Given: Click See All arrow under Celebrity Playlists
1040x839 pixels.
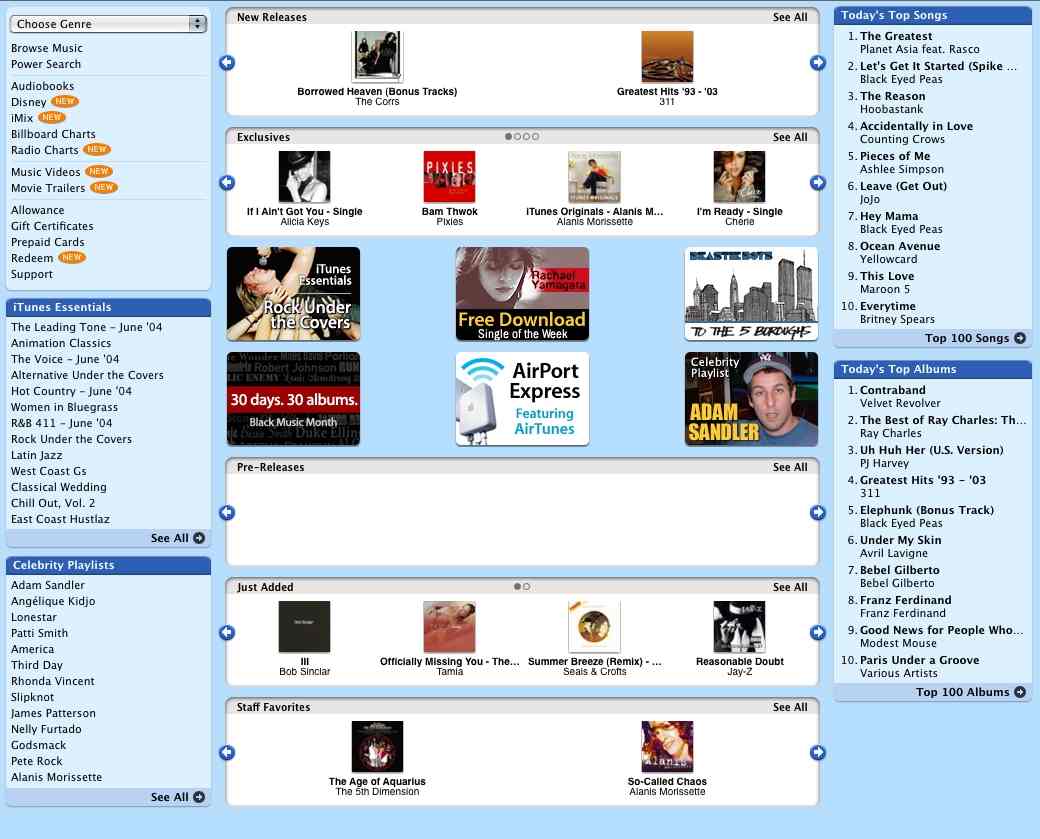Looking at the screenshot, I should click(x=199, y=797).
